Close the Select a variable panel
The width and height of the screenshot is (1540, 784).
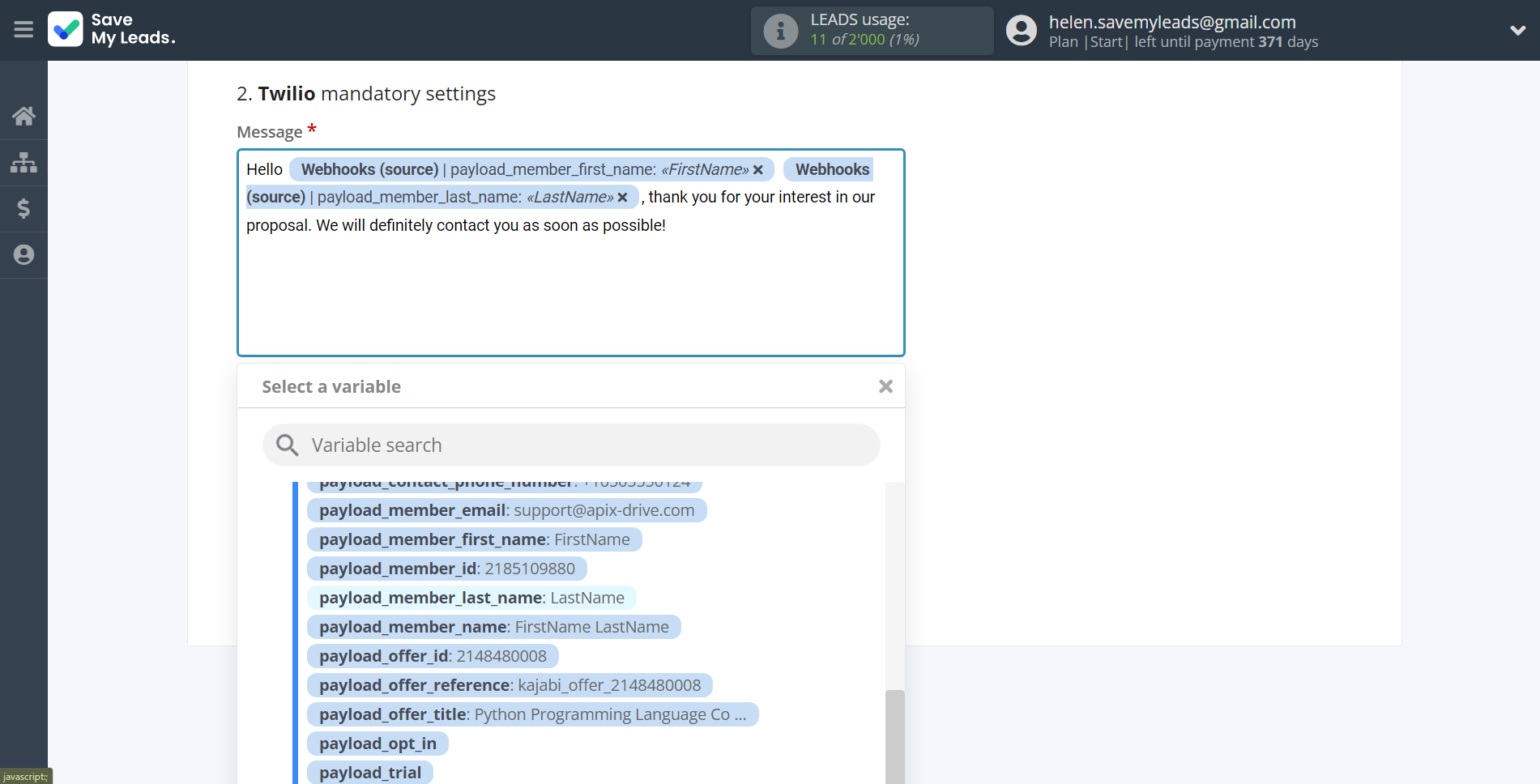tap(885, 386)
